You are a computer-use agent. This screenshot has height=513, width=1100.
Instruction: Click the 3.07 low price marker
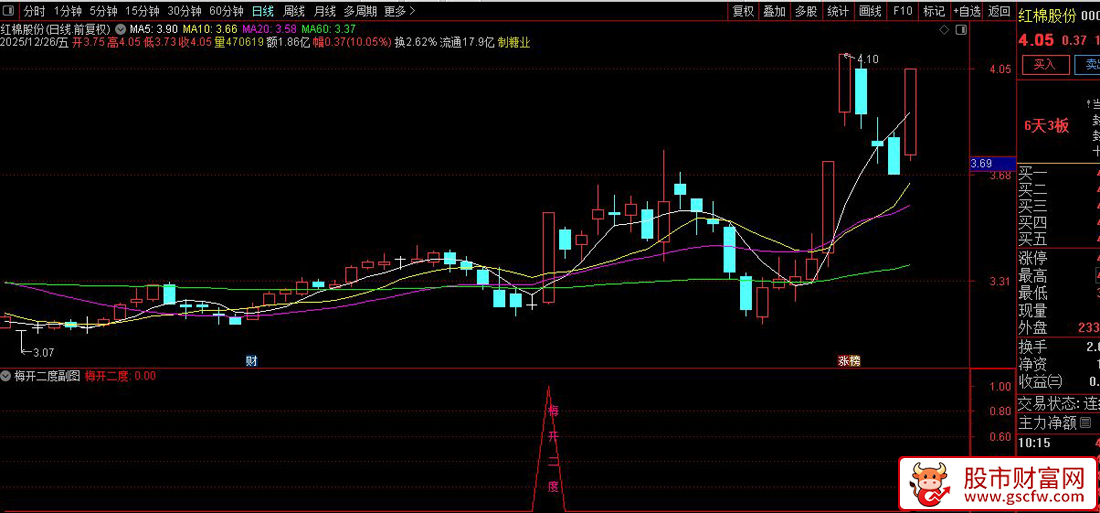tap(43, 352)
